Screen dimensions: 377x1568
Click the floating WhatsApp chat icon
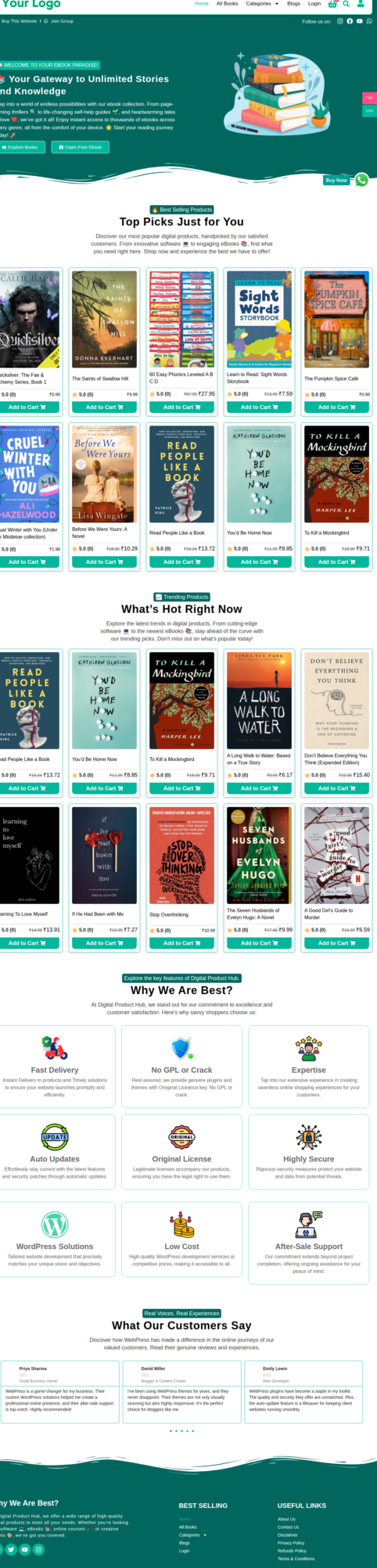361,180
